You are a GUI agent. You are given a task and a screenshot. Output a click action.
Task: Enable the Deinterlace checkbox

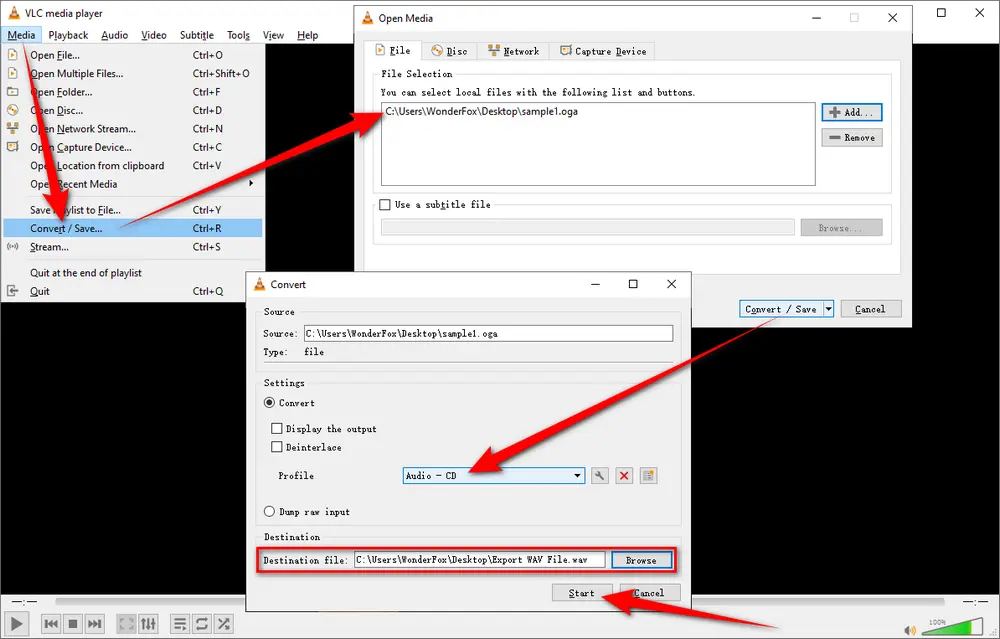[x=276, y=447]
